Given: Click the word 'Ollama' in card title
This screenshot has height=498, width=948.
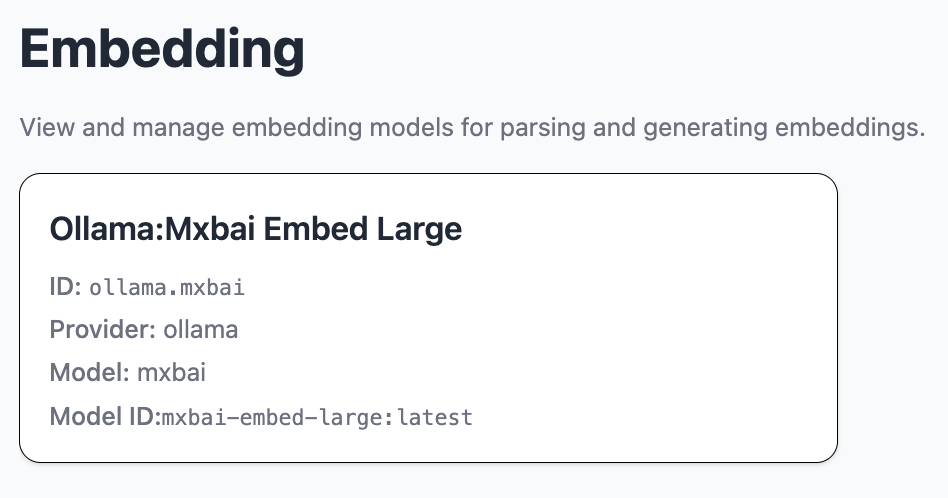Looking at the screenshot, I should coord(103,230).
